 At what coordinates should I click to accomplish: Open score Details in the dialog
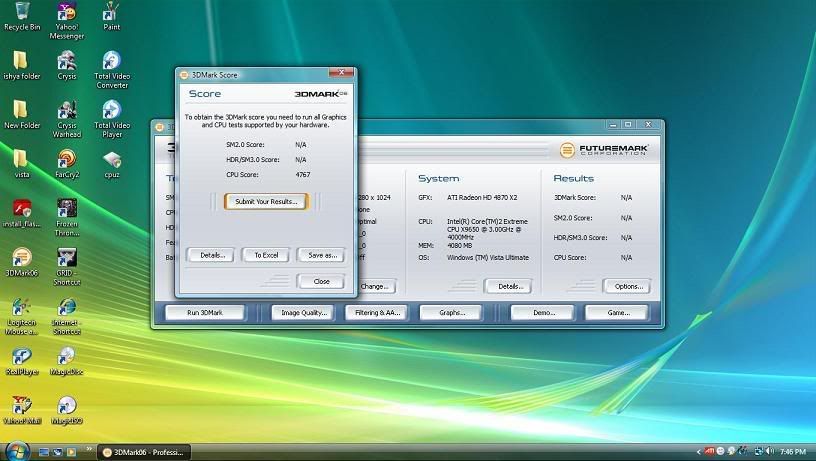pos(210,255)
